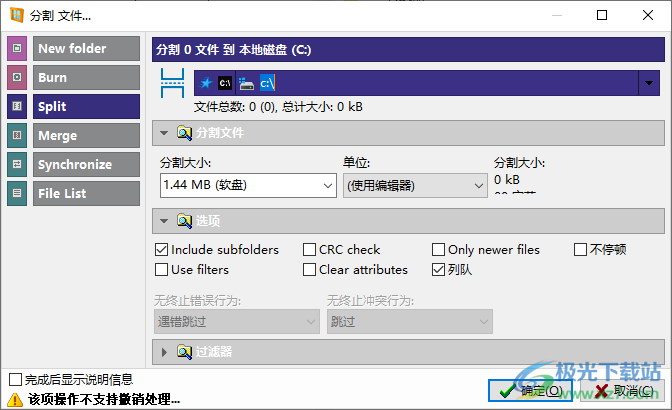Collapse the 选项 section
The height and width of the screenshot is (410, 672).
164,221
